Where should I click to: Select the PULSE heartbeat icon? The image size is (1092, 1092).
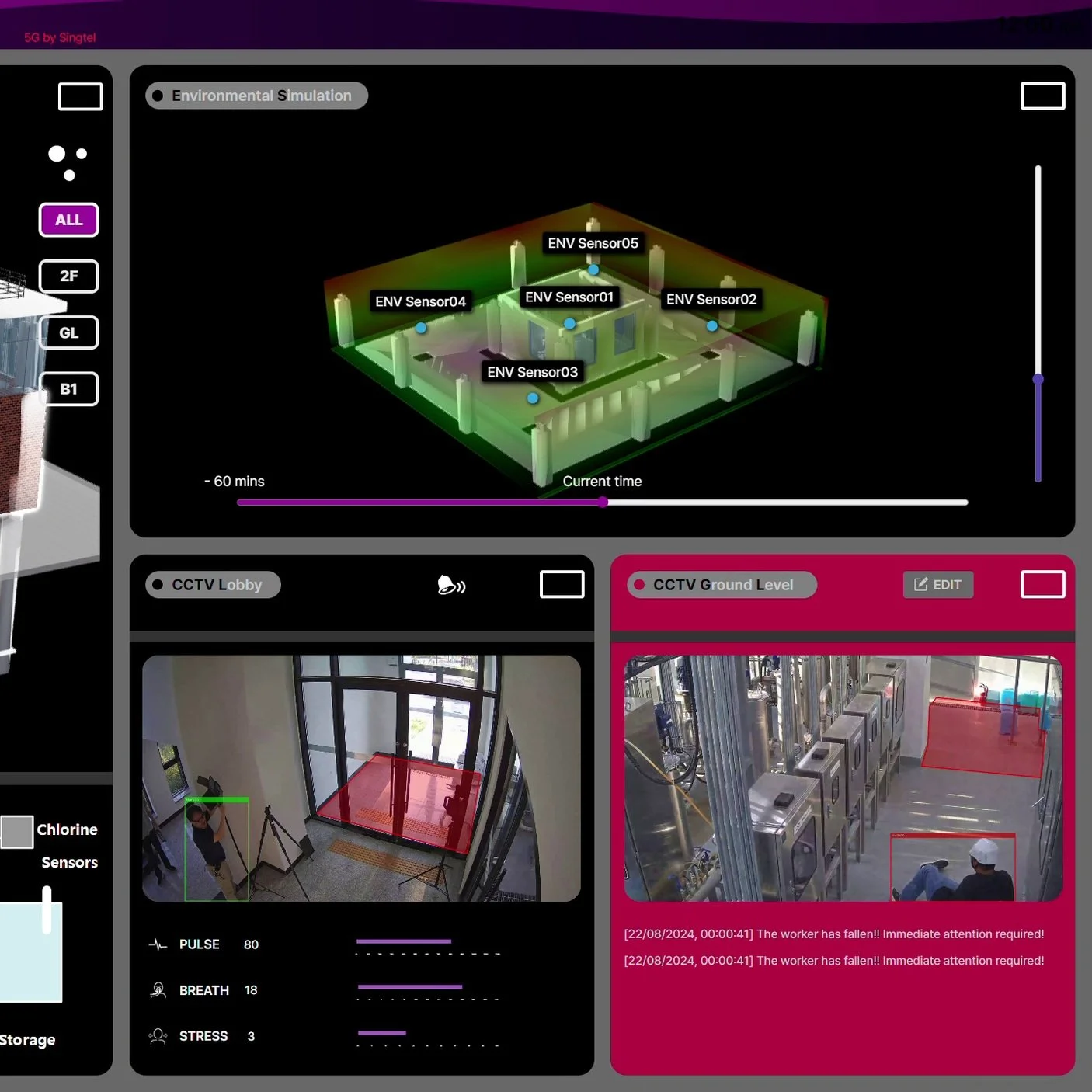click(x=158, y=944)
